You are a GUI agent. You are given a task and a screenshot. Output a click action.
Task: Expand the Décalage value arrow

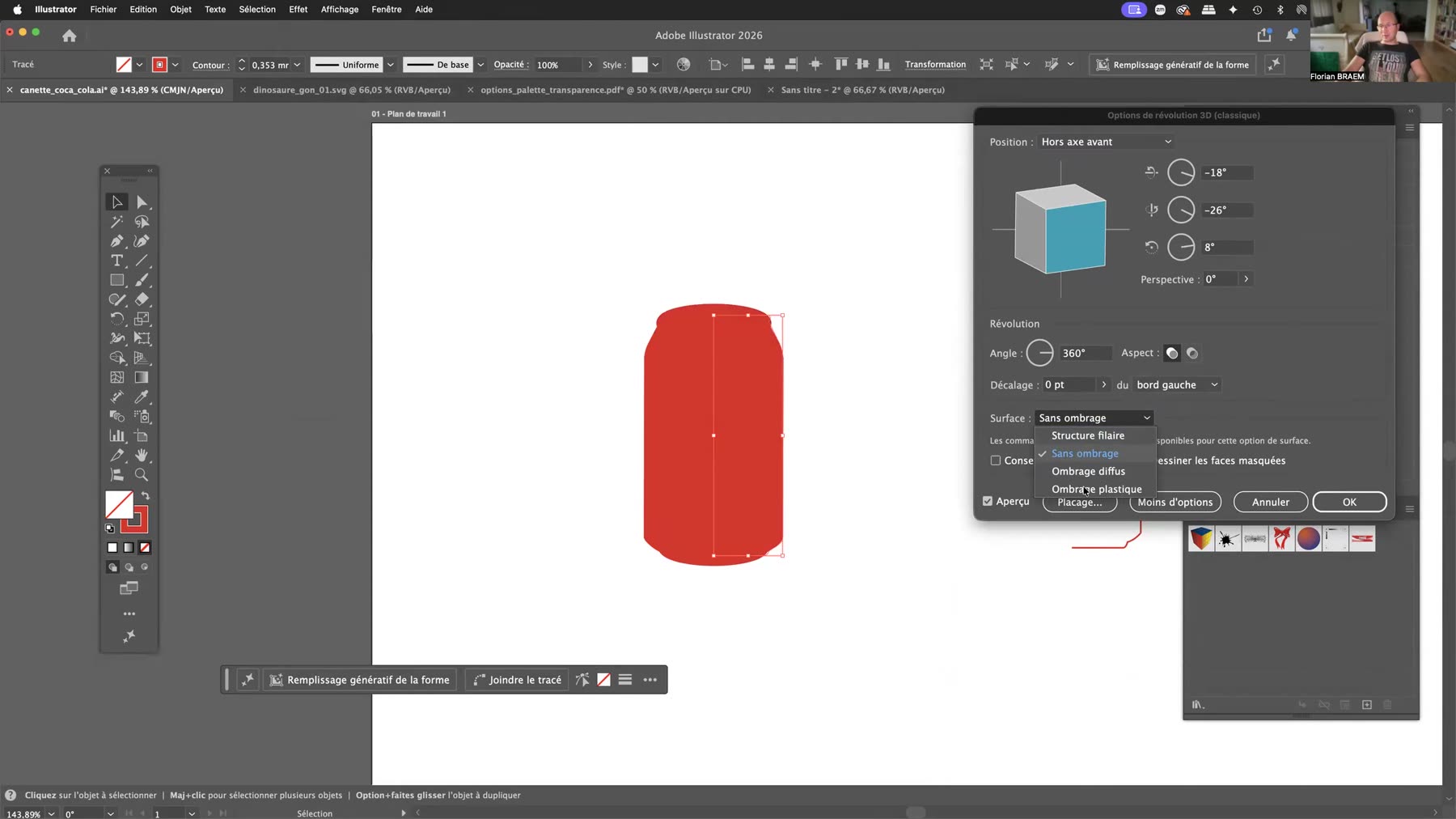pyautogui.click(x=1104, y=384)
